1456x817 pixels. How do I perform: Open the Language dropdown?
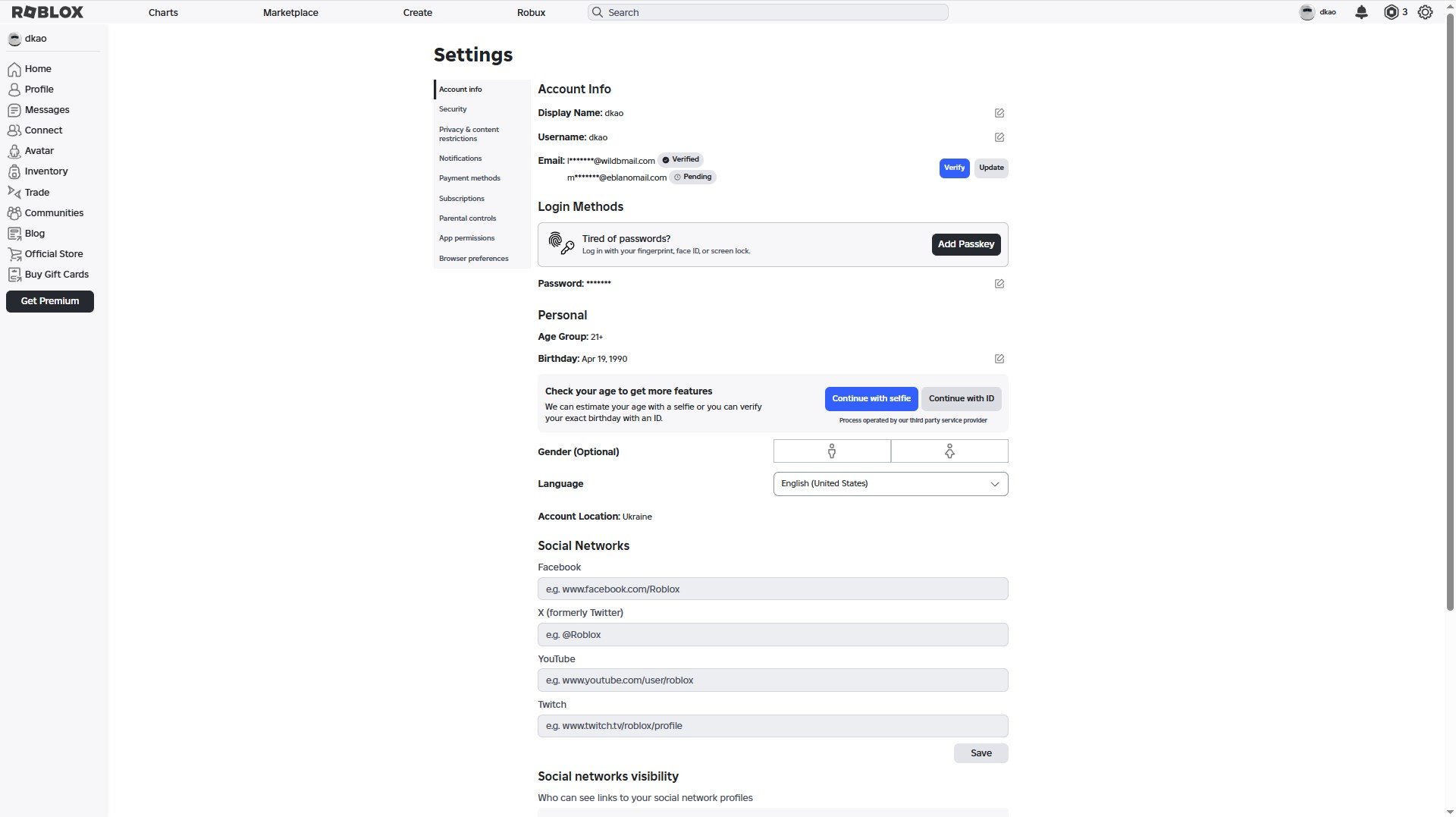[890, 484]
